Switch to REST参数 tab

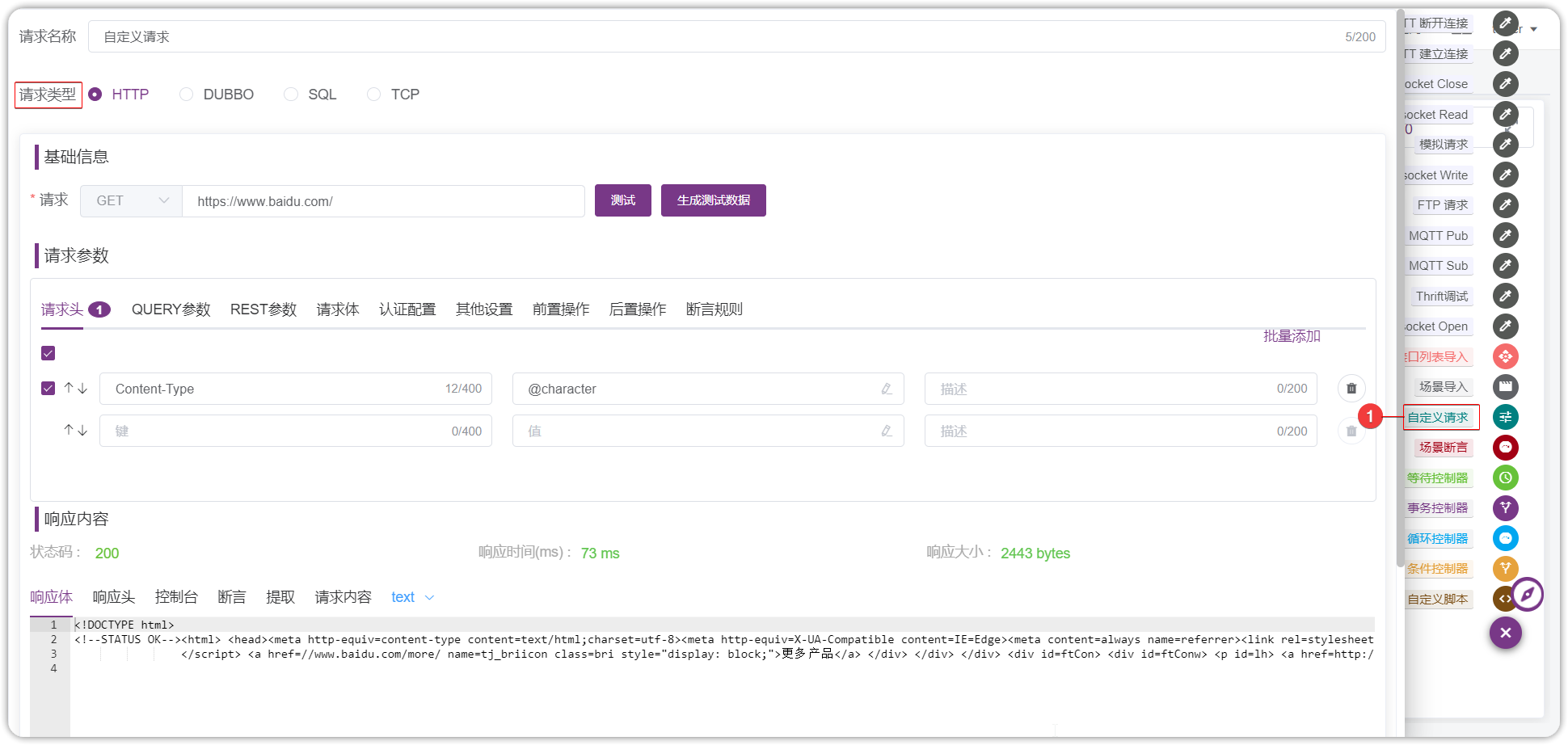coord(263,309)
